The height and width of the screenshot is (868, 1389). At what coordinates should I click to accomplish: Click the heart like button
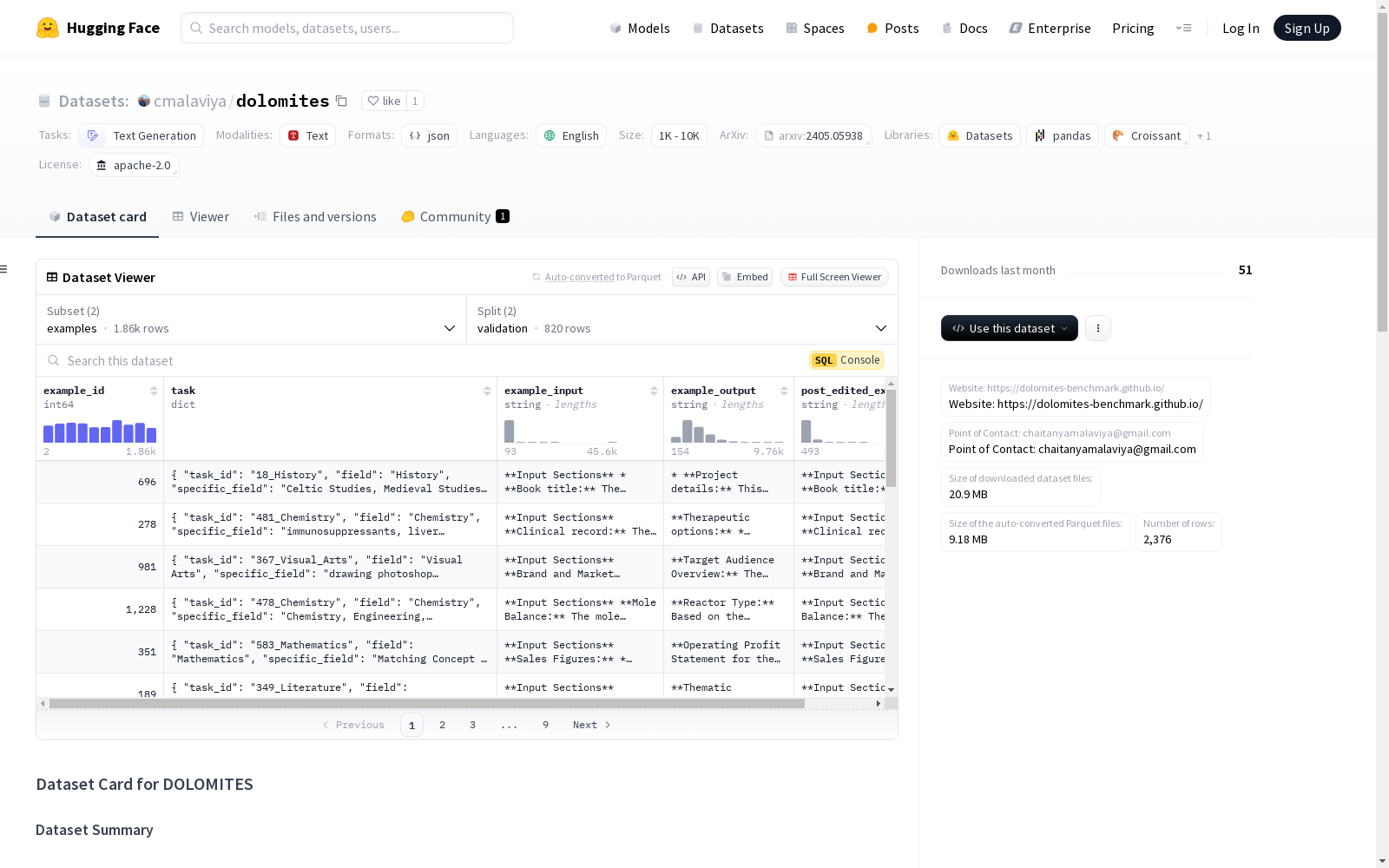click(384, 101)
